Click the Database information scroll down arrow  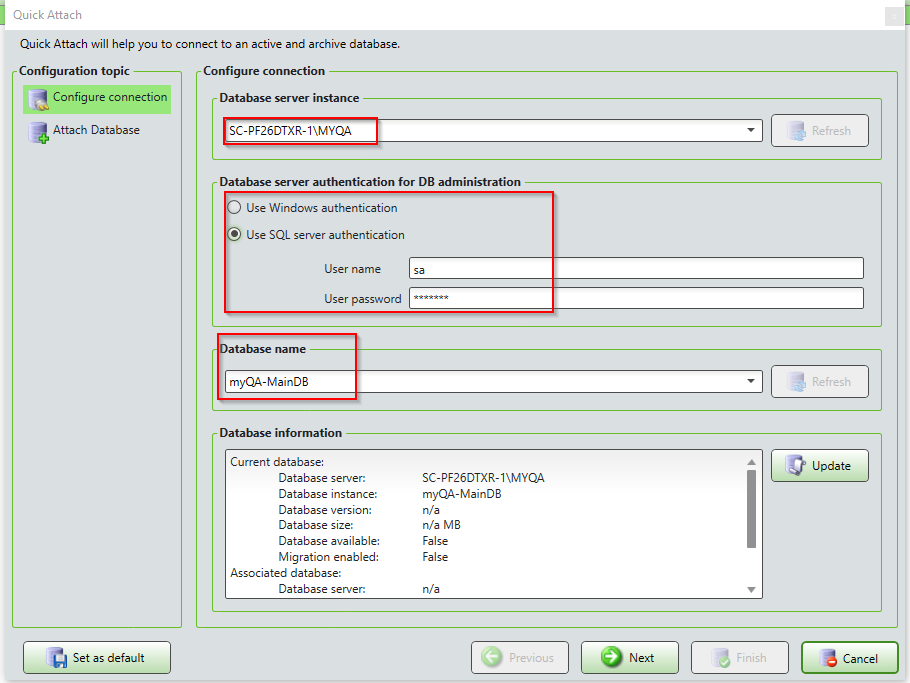click(x=751, y=590)
